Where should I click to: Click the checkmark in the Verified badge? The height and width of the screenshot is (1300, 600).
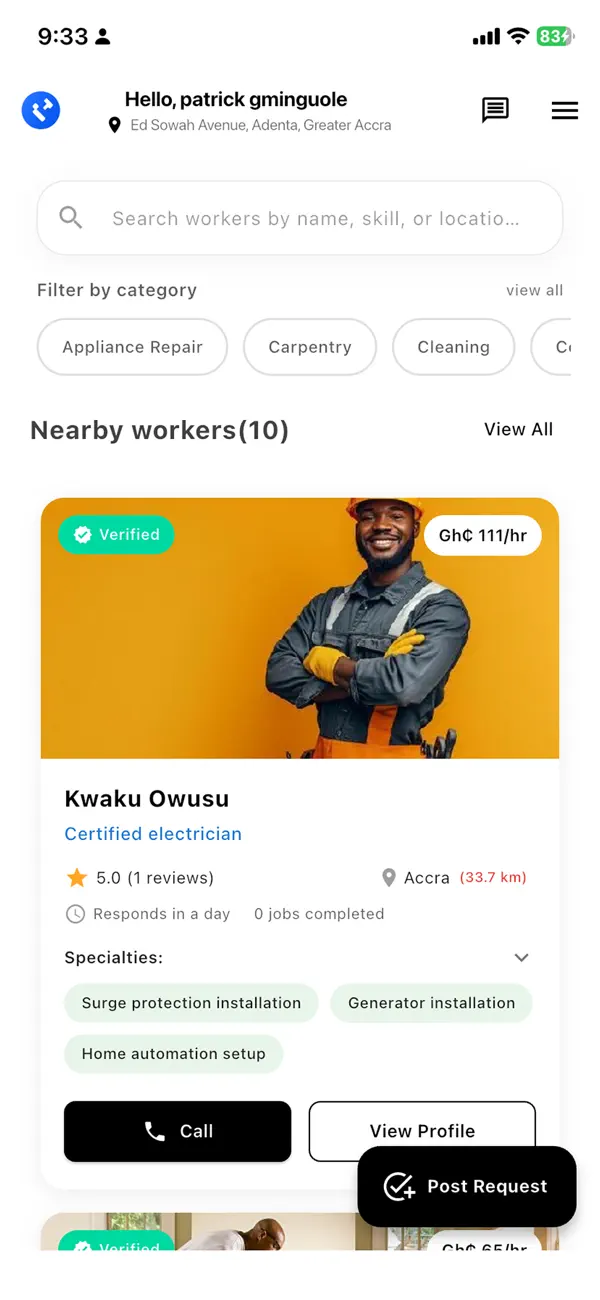83,534
